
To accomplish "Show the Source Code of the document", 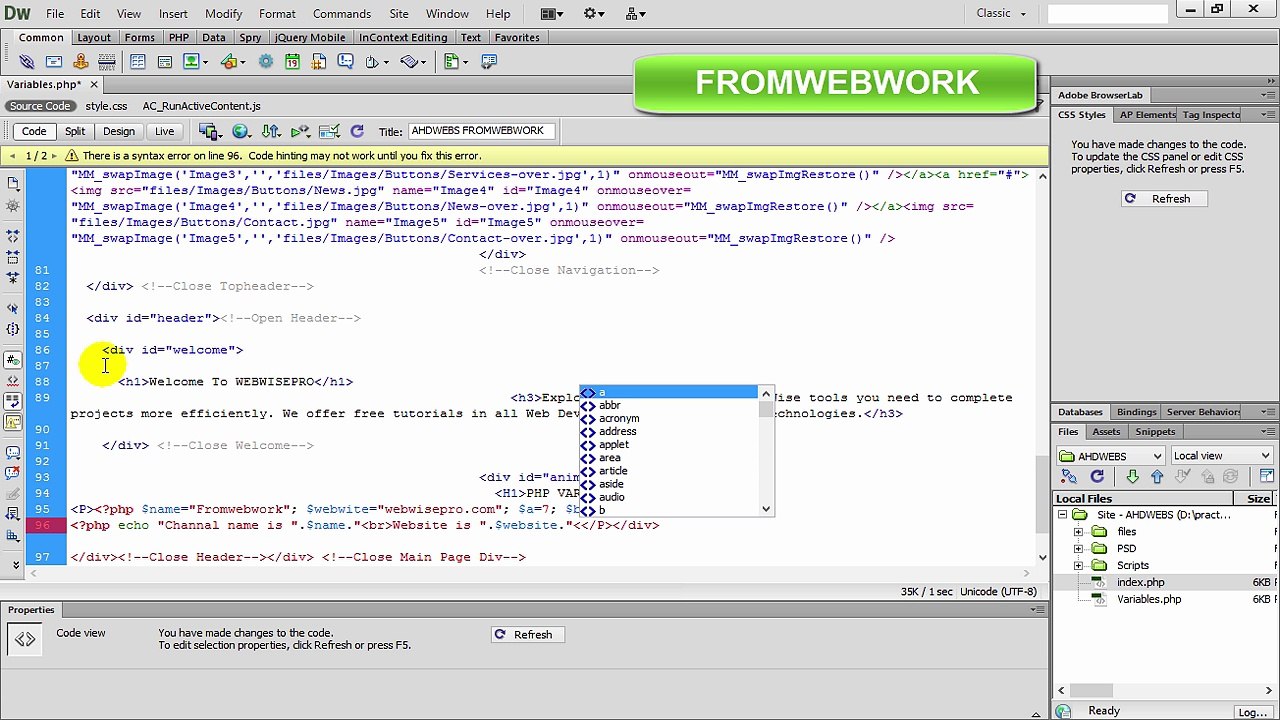I will [40, 106].
